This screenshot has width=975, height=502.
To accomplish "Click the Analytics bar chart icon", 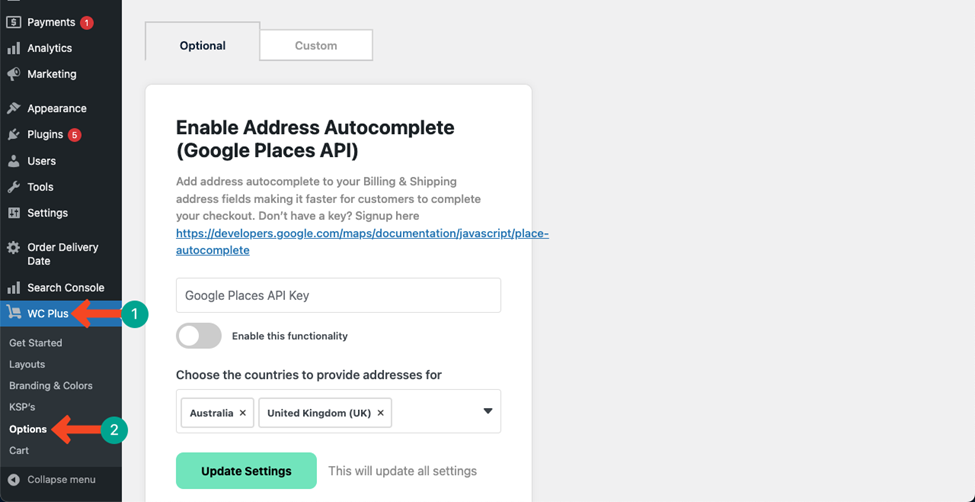I will tap(14, 49).
